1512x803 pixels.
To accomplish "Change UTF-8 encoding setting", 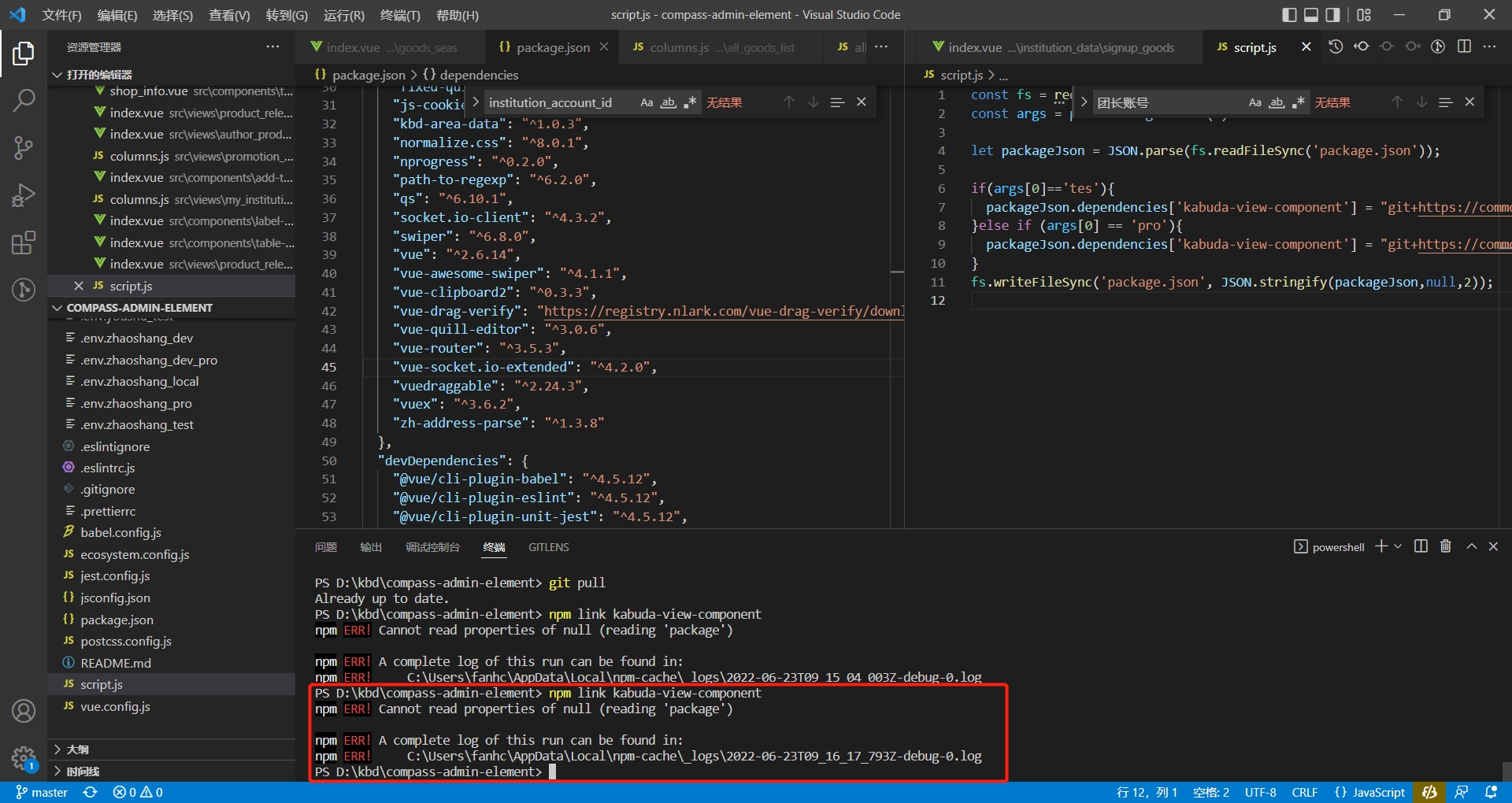I will pyautogui.click(x=1261, y=792).
